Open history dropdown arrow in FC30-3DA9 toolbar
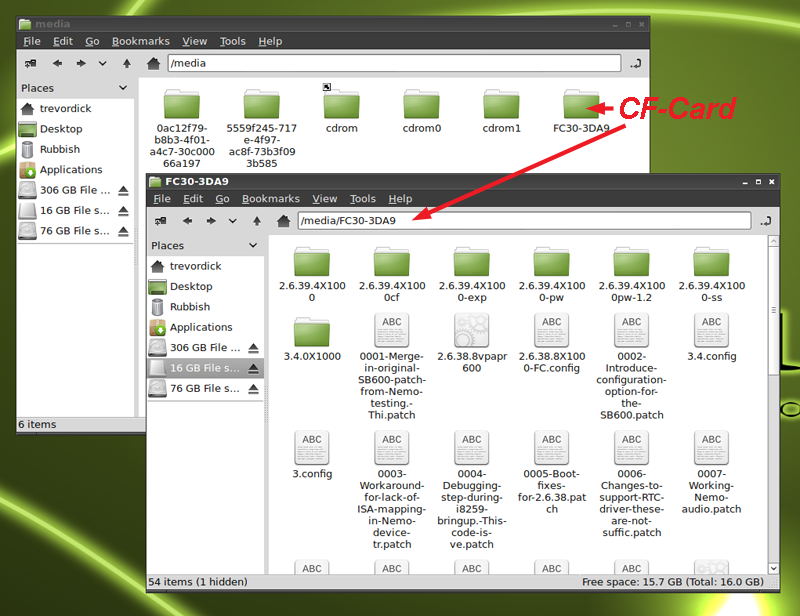 [x=233, y=221]
